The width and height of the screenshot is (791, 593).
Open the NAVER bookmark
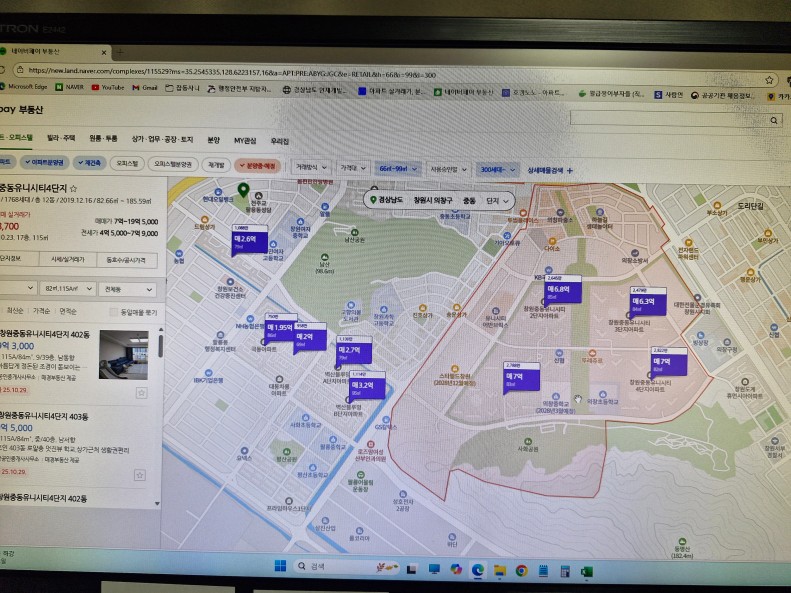click(x=70, y=87)
